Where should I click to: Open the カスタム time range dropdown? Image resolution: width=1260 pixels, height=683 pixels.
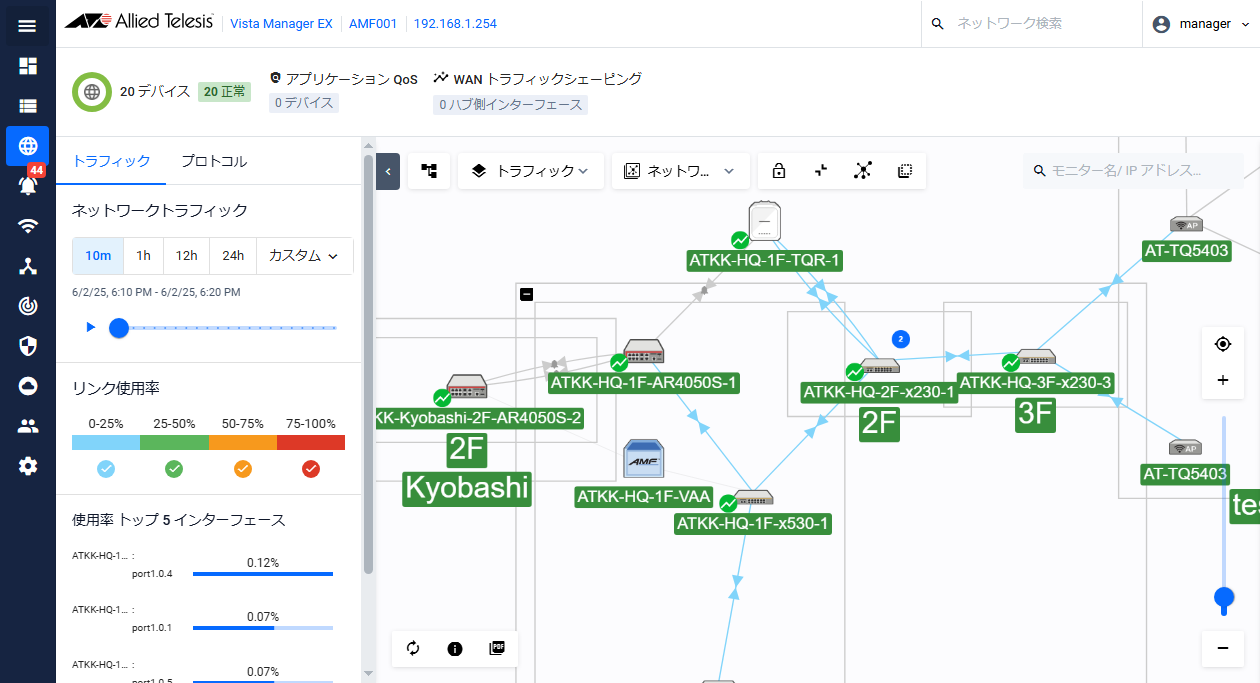tap(304, 256)
